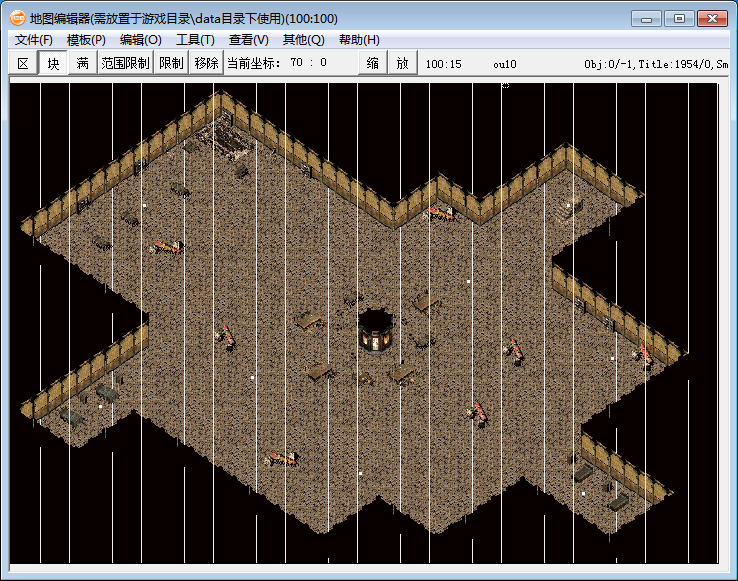The image size is (738, 581).
Task: Open the 工具(T) menu
Action: click(195, 40)
